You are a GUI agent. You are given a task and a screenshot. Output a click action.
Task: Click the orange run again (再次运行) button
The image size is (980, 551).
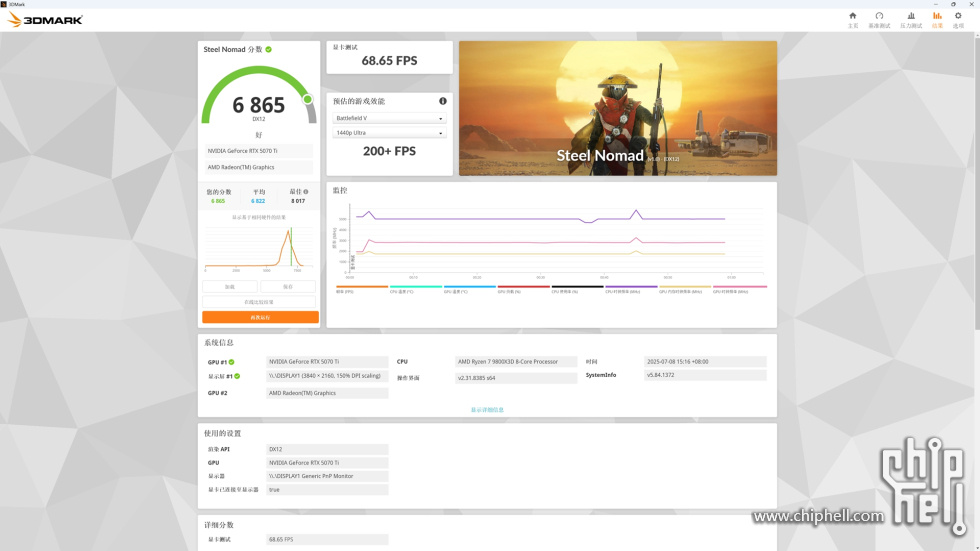coord(260,317)
